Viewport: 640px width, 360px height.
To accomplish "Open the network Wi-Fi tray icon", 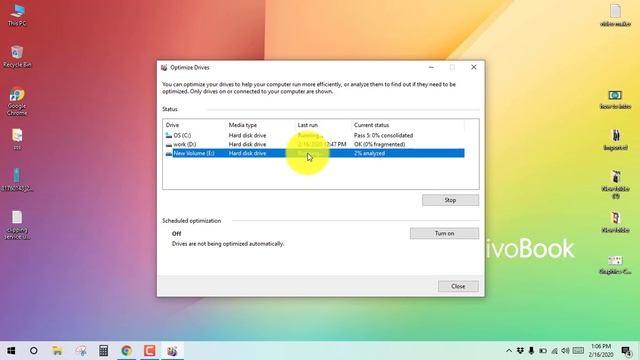I will coord(554,351).
